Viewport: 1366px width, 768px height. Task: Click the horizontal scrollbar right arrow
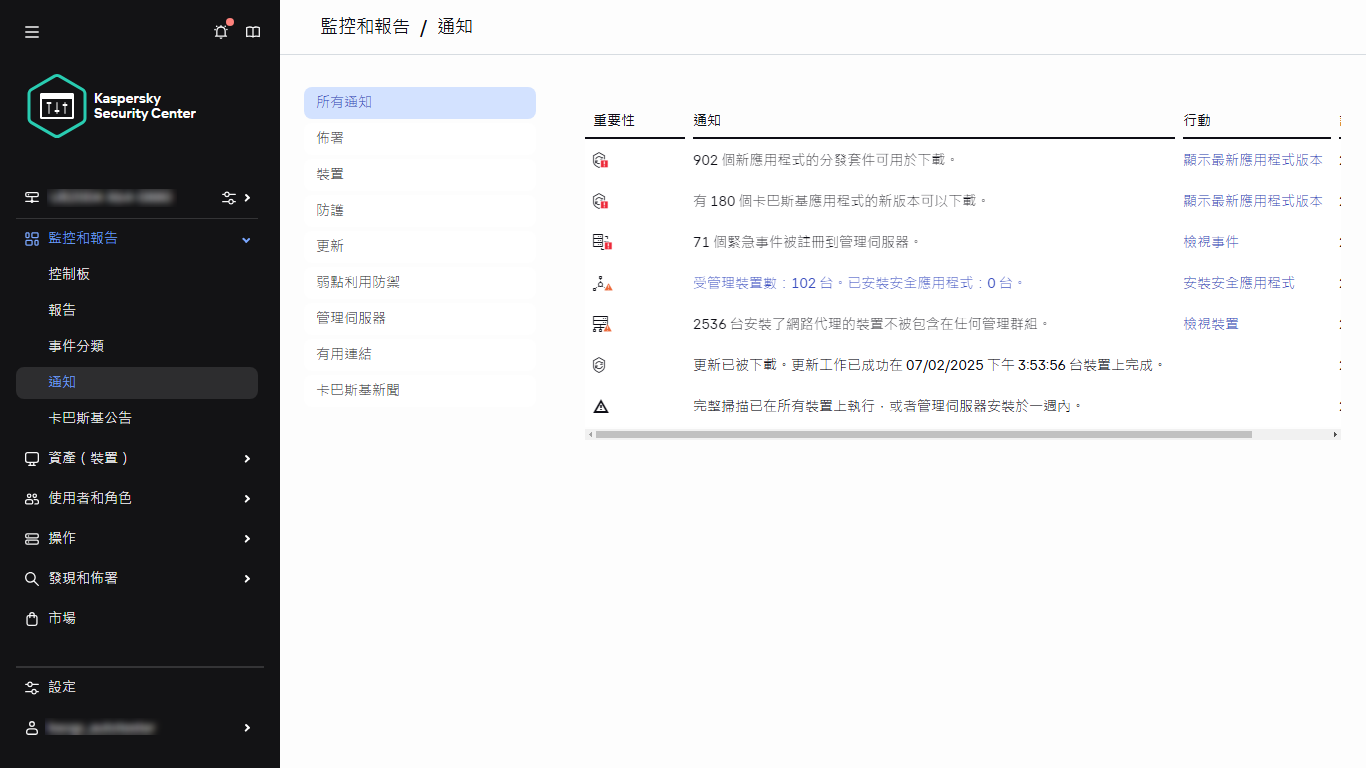(x=1334, y=434)
